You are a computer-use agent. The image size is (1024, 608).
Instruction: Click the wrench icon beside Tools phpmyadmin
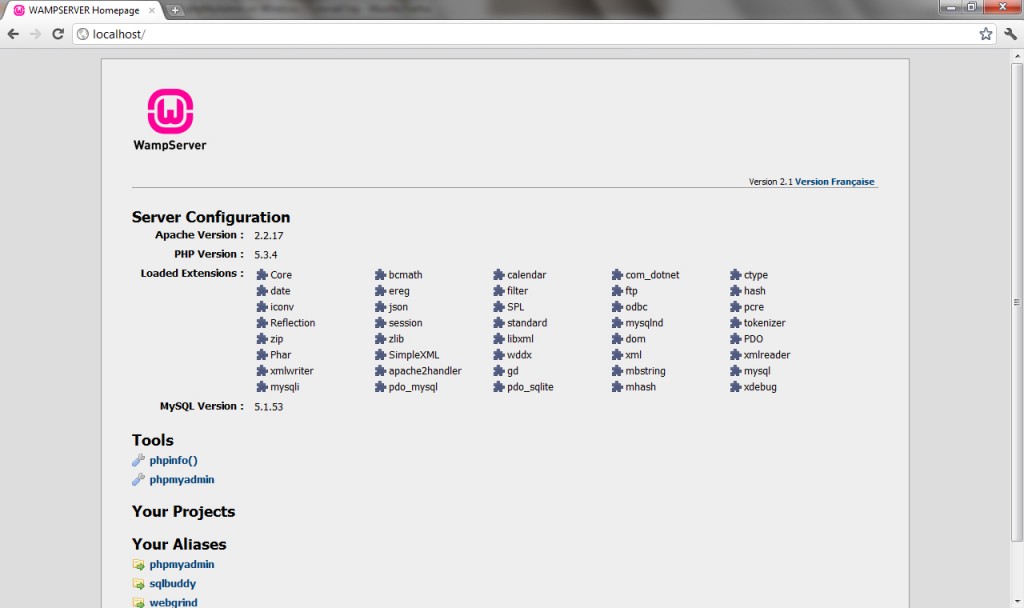coord(138,479)
